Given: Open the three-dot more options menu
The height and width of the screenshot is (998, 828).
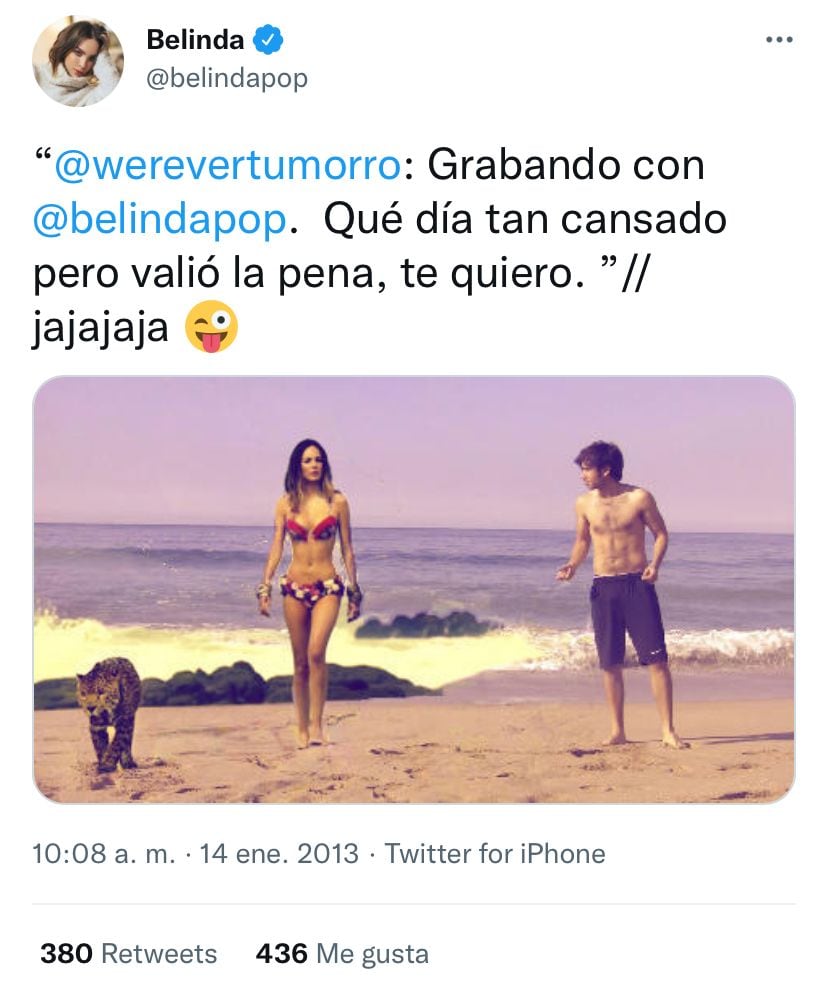Looking at the screenshot, I should (779, 40).
